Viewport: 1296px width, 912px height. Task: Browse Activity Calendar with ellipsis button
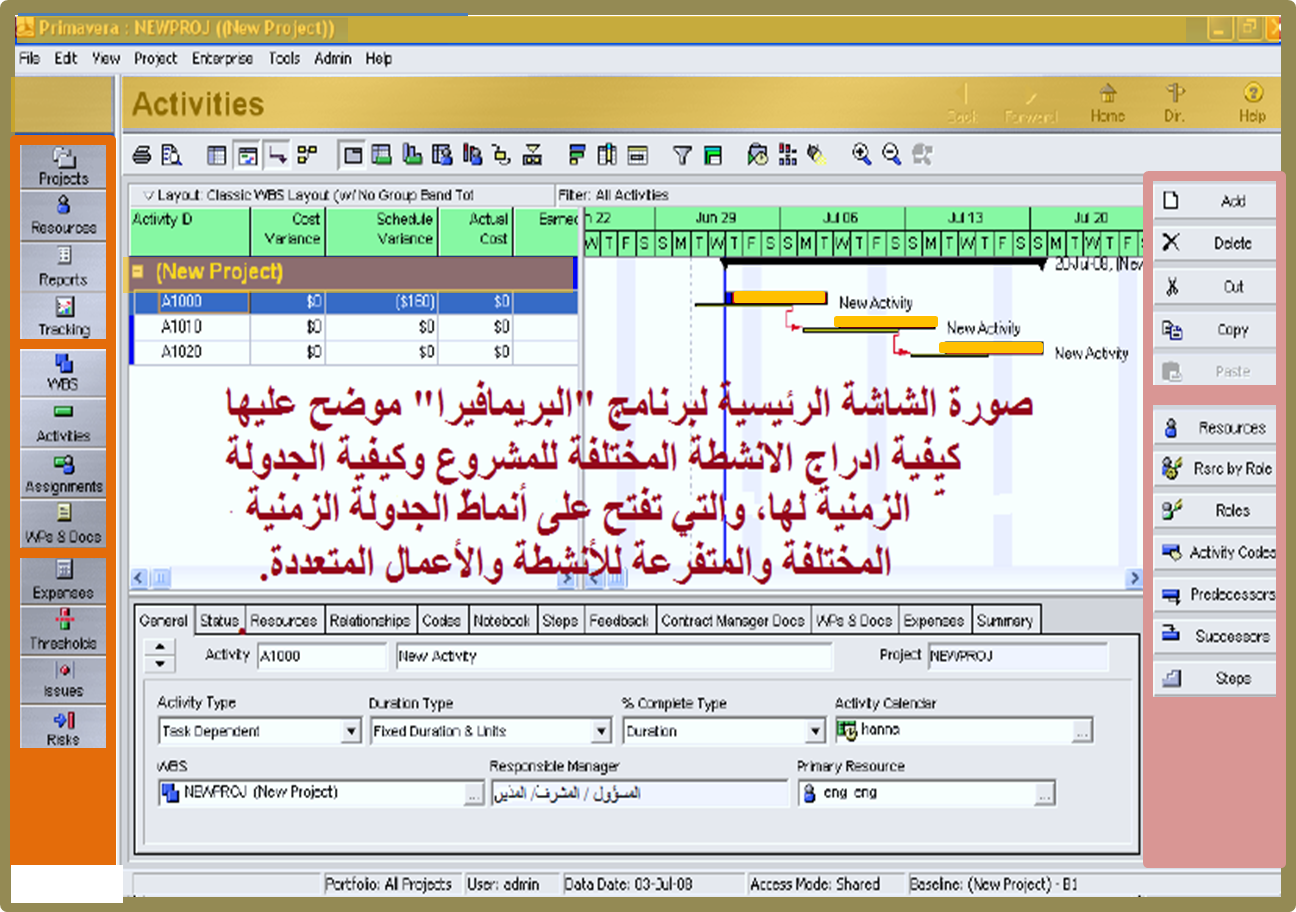[1081, 733]
